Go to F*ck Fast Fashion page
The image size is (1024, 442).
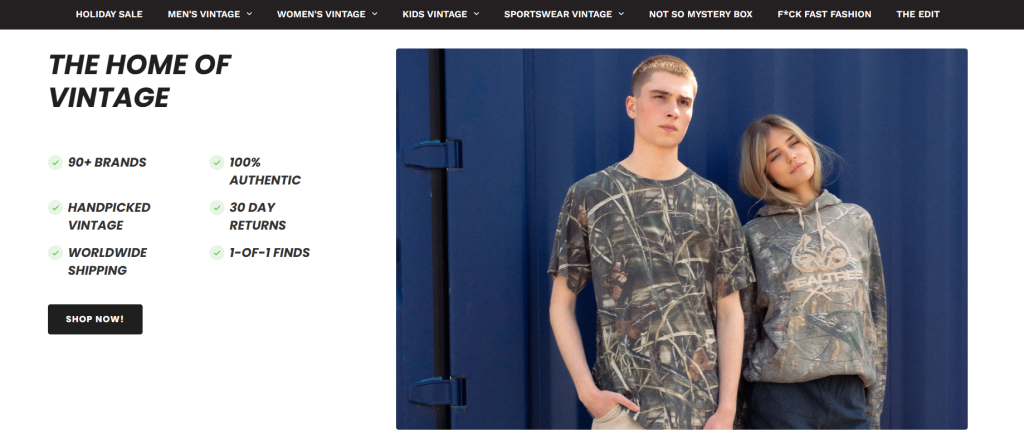click(x=824, y=14)
